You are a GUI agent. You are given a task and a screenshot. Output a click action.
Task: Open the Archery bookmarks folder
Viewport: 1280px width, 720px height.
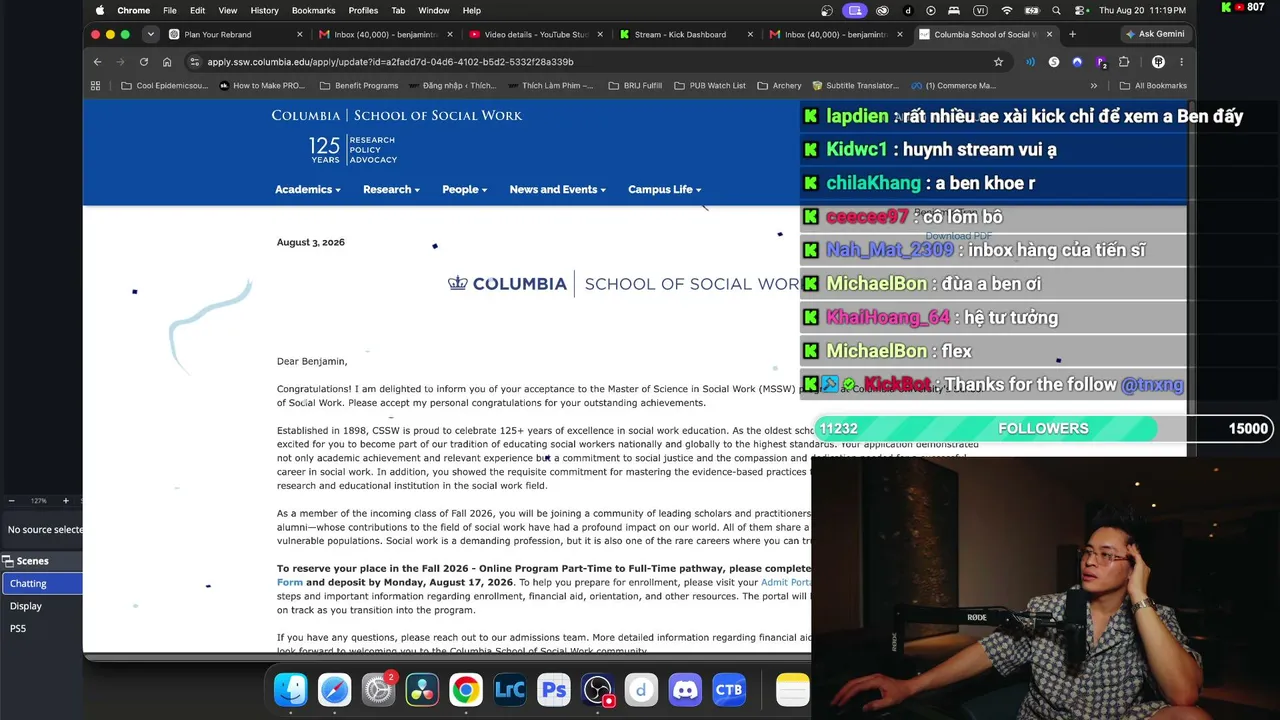pos(779,86)
